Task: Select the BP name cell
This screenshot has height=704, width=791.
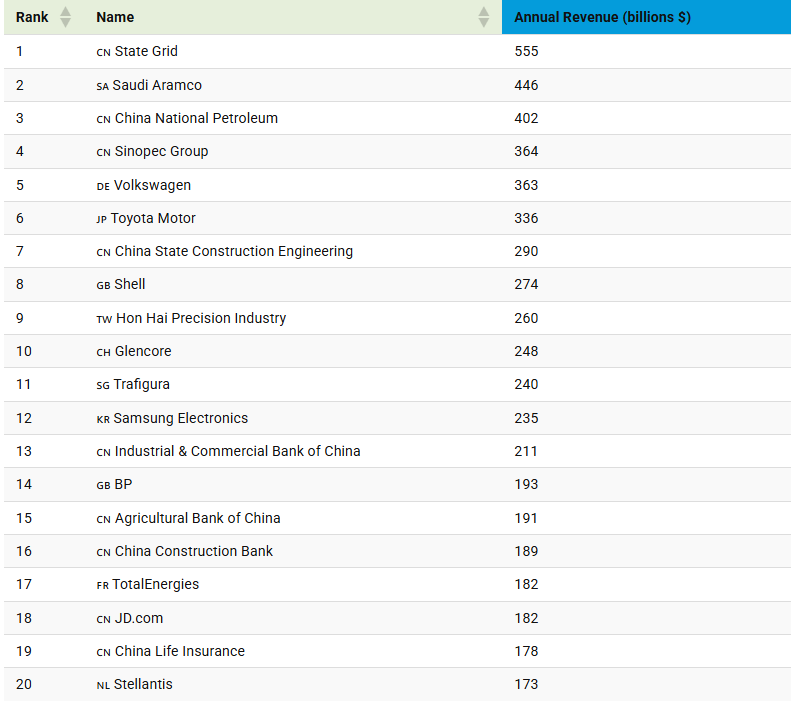Action: [x=123, y=484]
